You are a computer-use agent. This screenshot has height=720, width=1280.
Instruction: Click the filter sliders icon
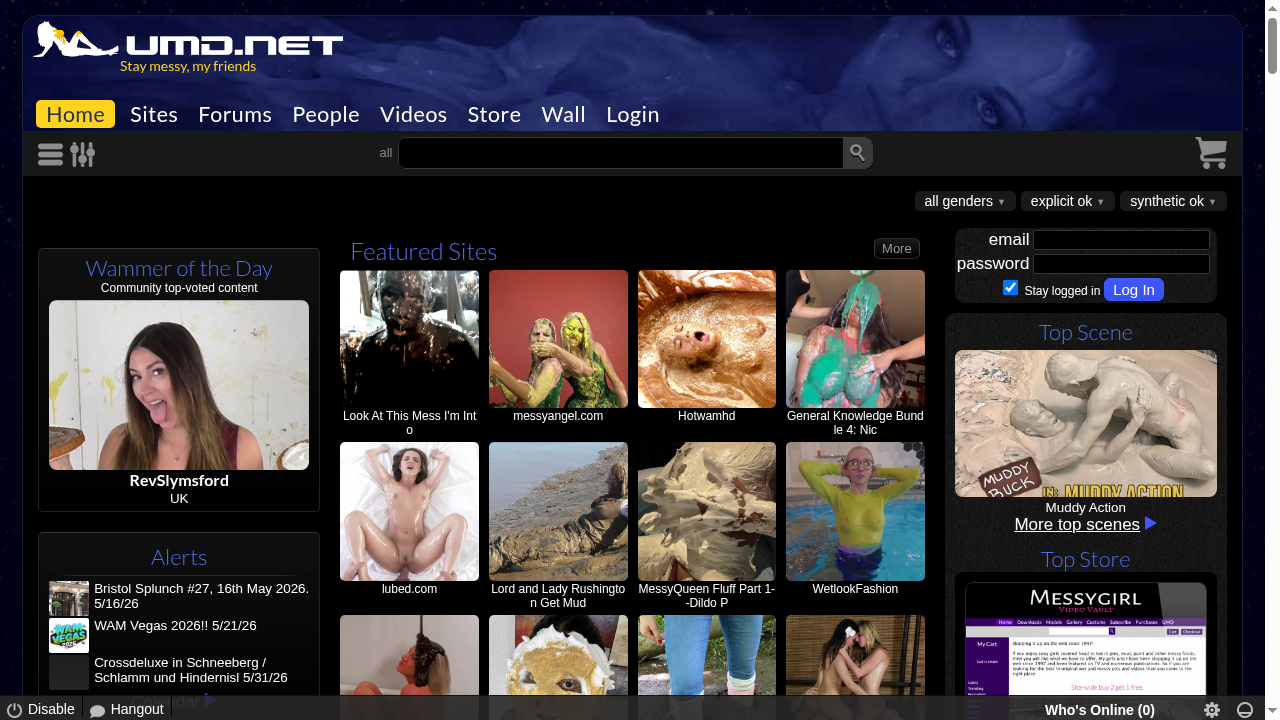83,153
